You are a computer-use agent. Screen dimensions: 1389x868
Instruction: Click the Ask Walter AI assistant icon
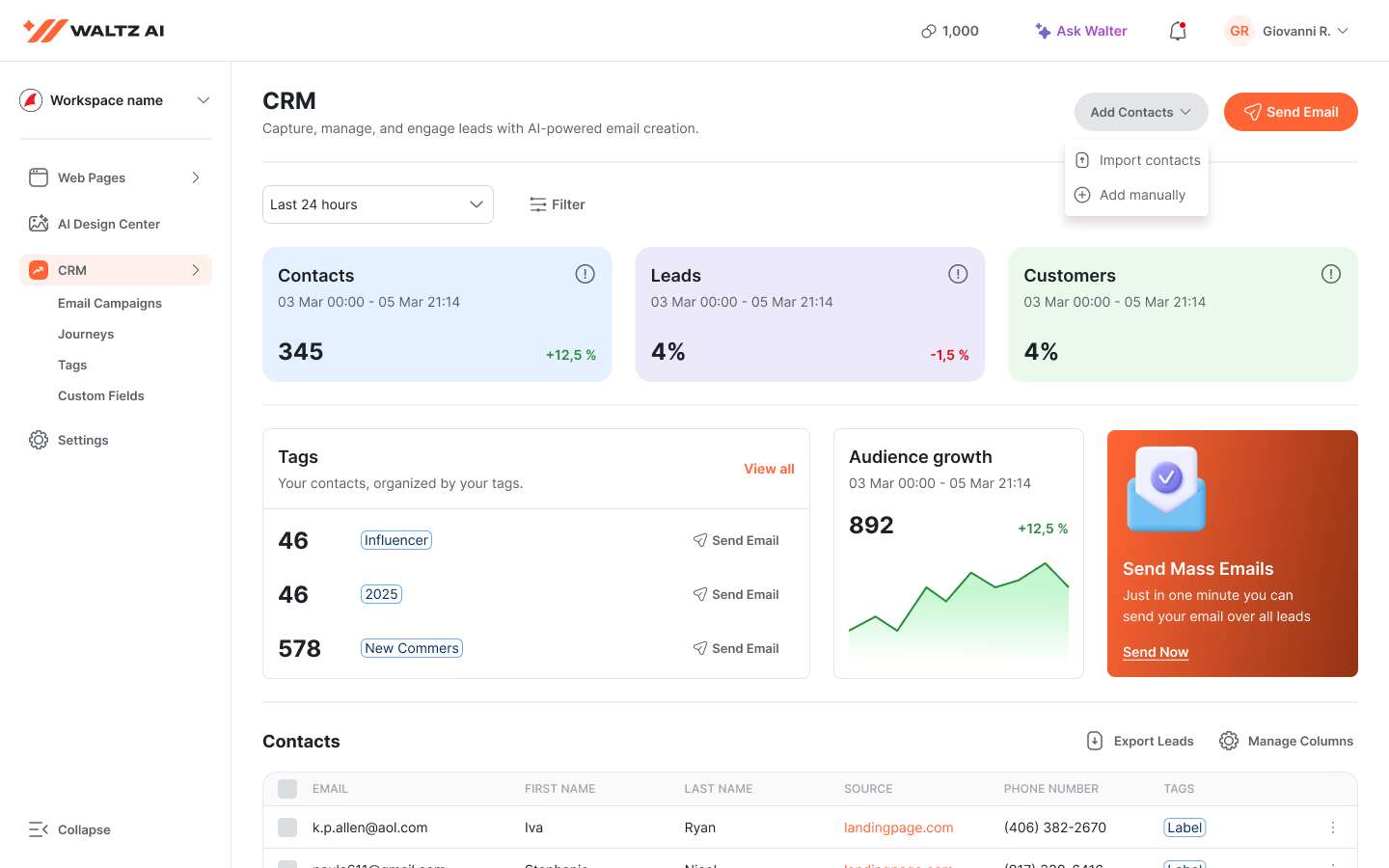[x=1045, y=31]
